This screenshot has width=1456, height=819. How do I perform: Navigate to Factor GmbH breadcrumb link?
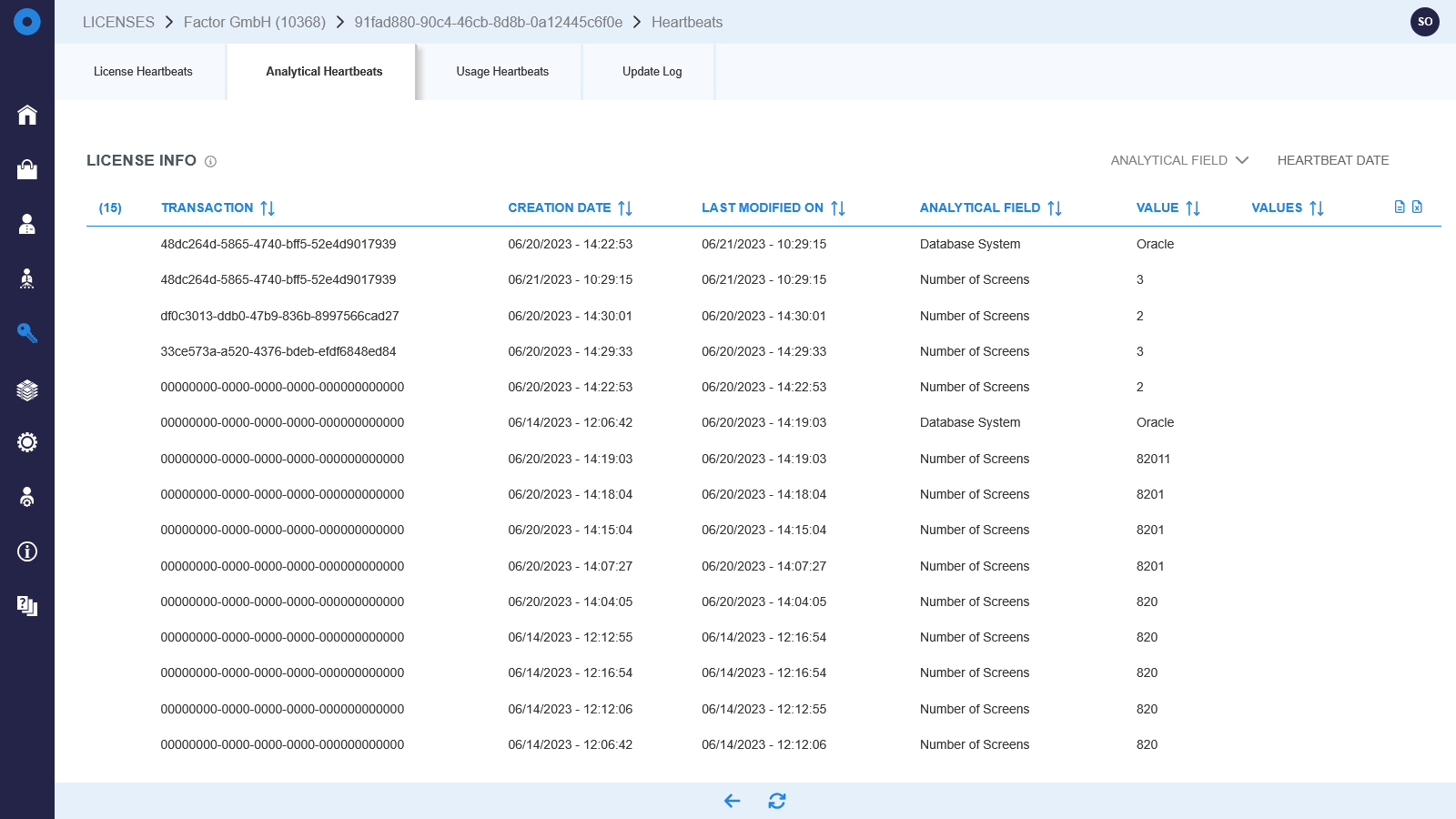click(255, 22)
